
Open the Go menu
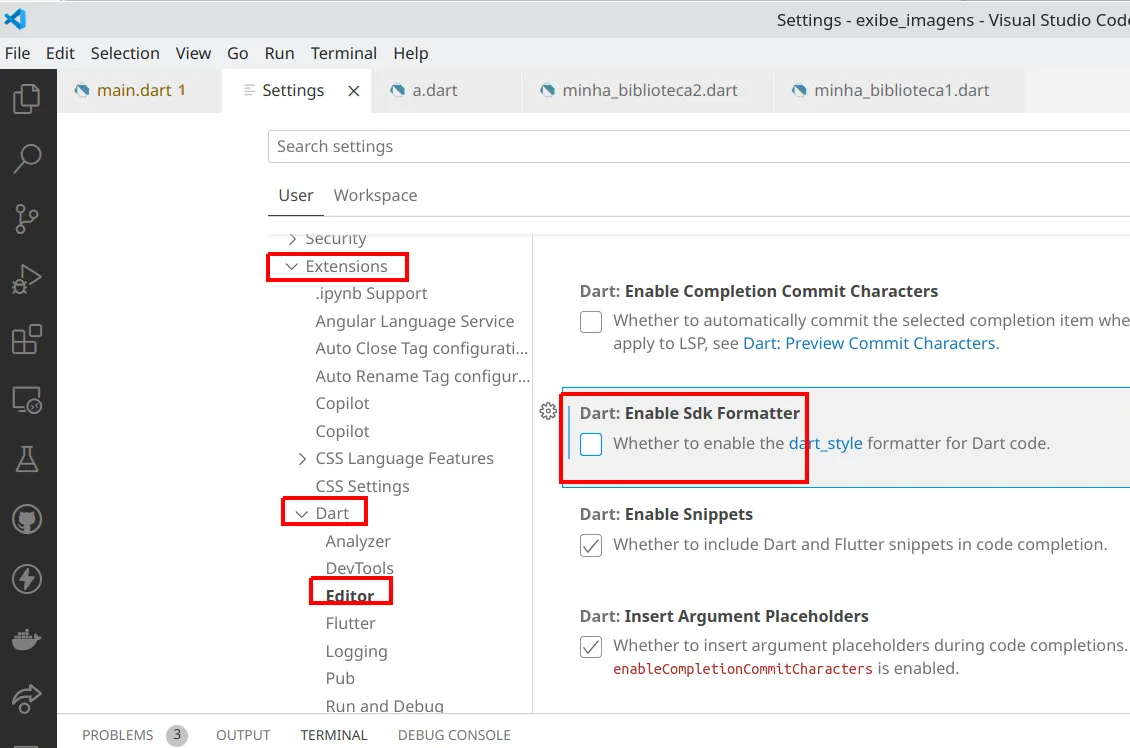pos(237,53)
